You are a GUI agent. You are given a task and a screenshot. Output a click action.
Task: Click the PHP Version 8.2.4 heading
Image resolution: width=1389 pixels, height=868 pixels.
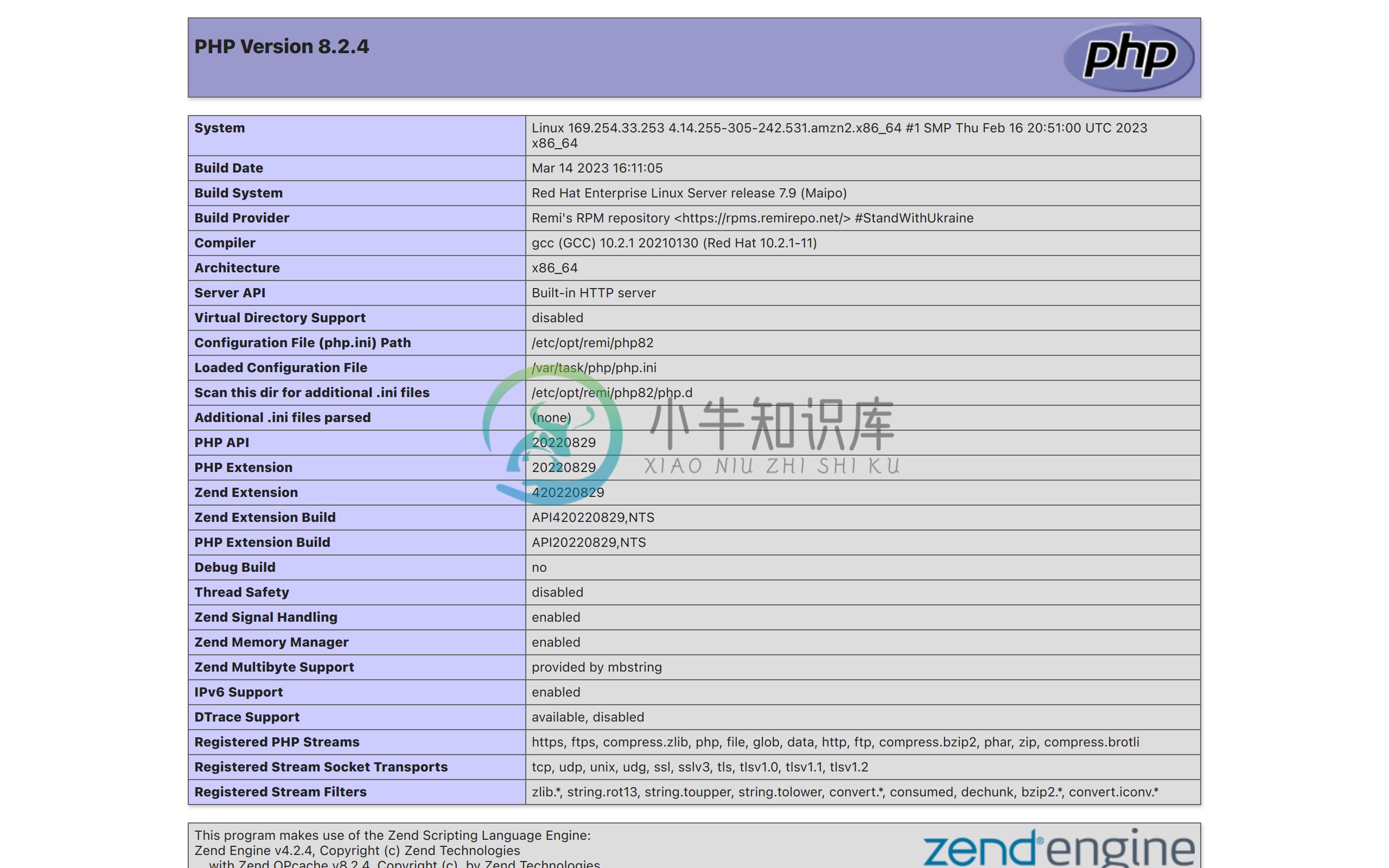pos(281,47)
